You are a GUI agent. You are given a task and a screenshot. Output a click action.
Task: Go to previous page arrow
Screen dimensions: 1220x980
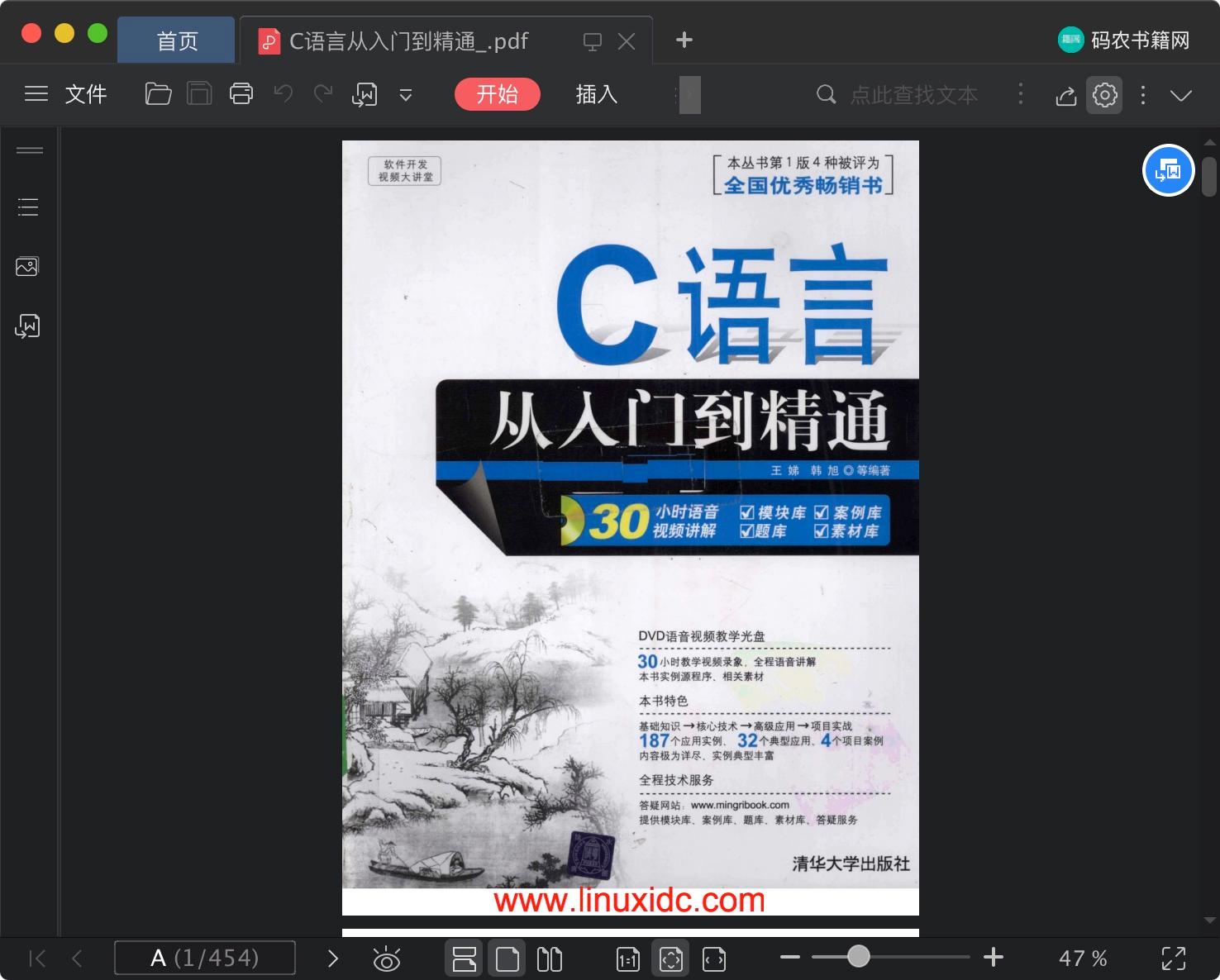tap(77, 959)
